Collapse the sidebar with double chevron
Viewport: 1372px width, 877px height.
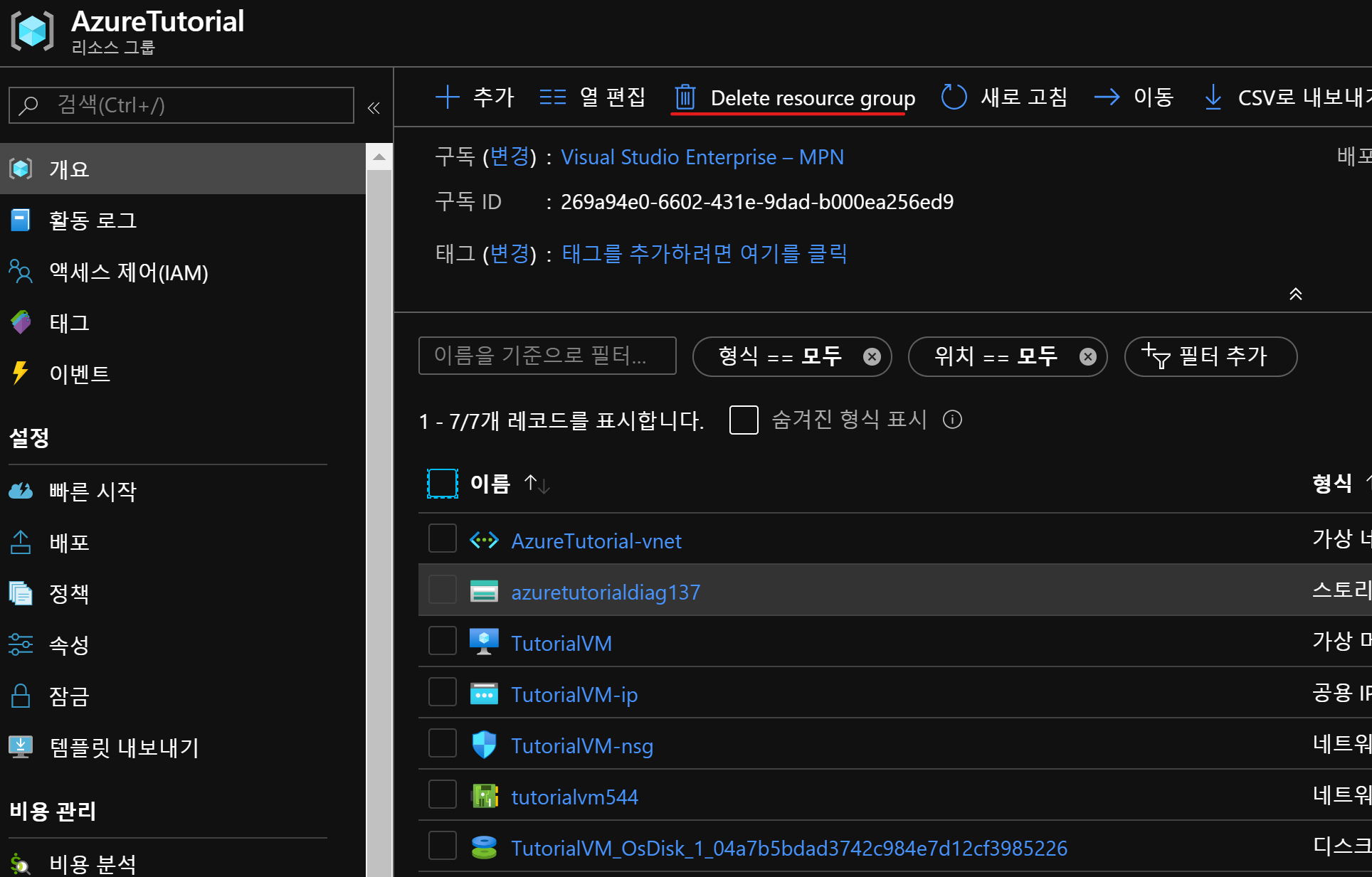(x=374, y=107)
